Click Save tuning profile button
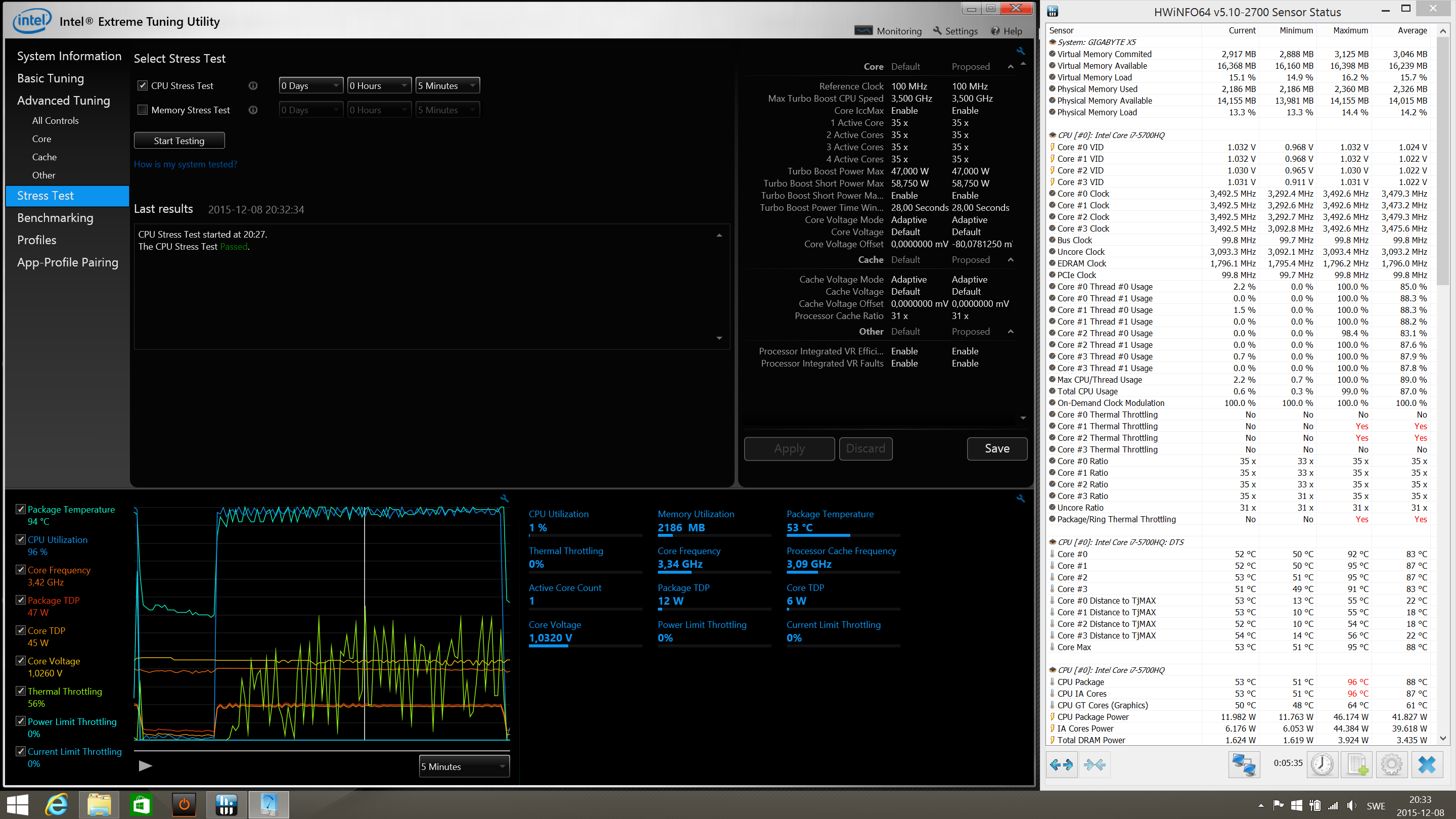 pos(997,449)
